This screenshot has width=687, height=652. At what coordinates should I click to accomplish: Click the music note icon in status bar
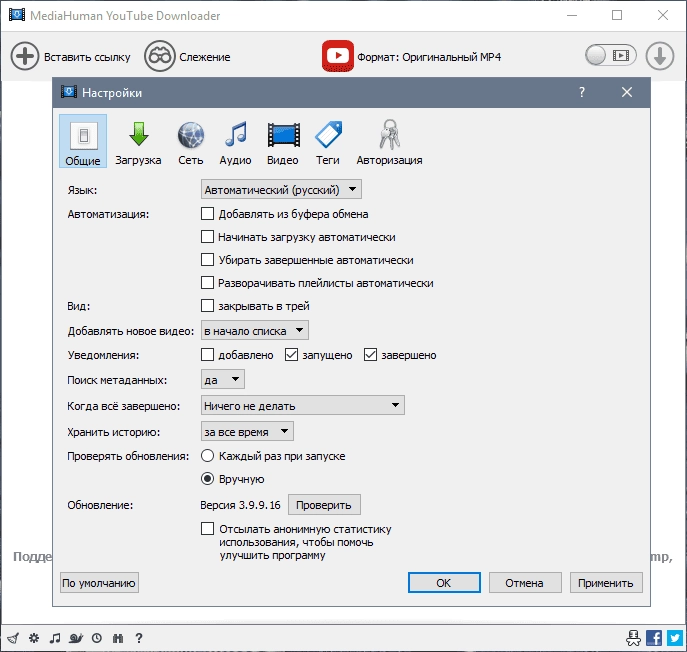coord(55,638)
